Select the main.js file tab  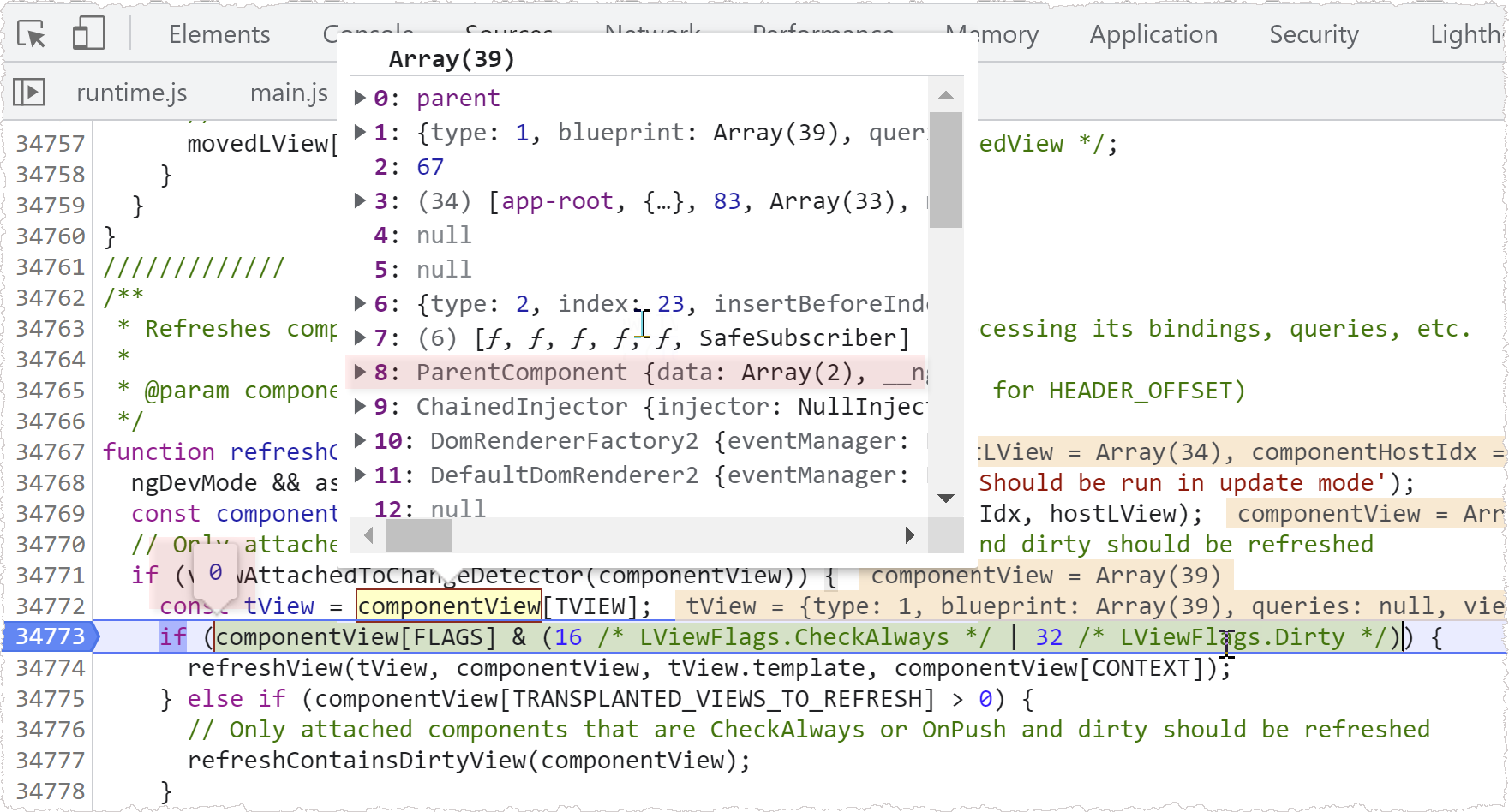tap(289, 93)
